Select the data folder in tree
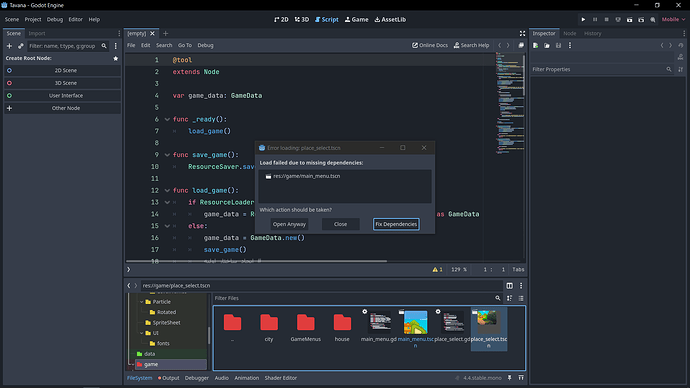Screen dimensions: 690x388 149,354
